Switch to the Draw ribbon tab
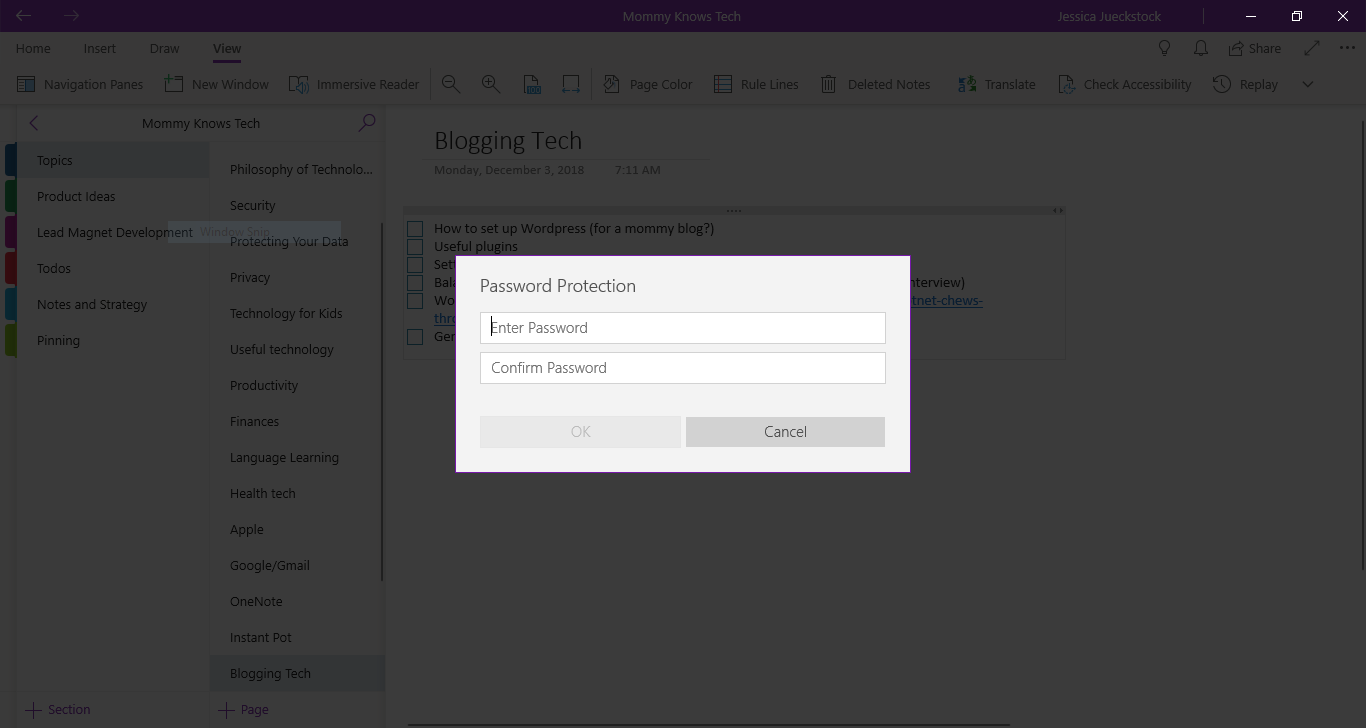Screen dimensions: 1366x728 (x=164, y=48)
